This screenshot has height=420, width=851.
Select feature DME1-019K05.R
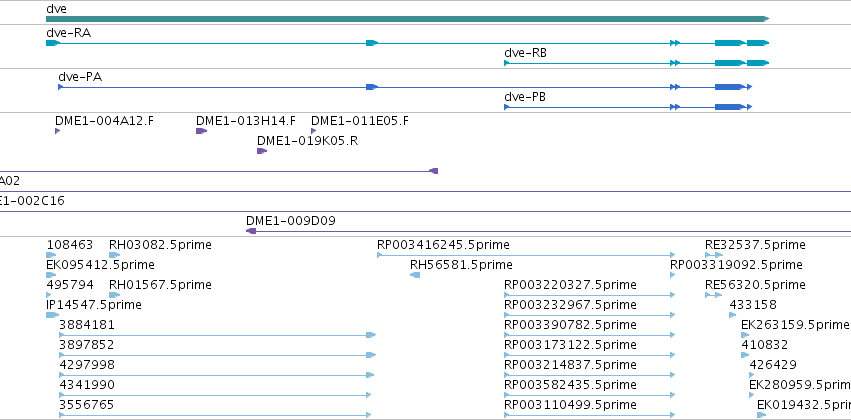pos(307,141)
